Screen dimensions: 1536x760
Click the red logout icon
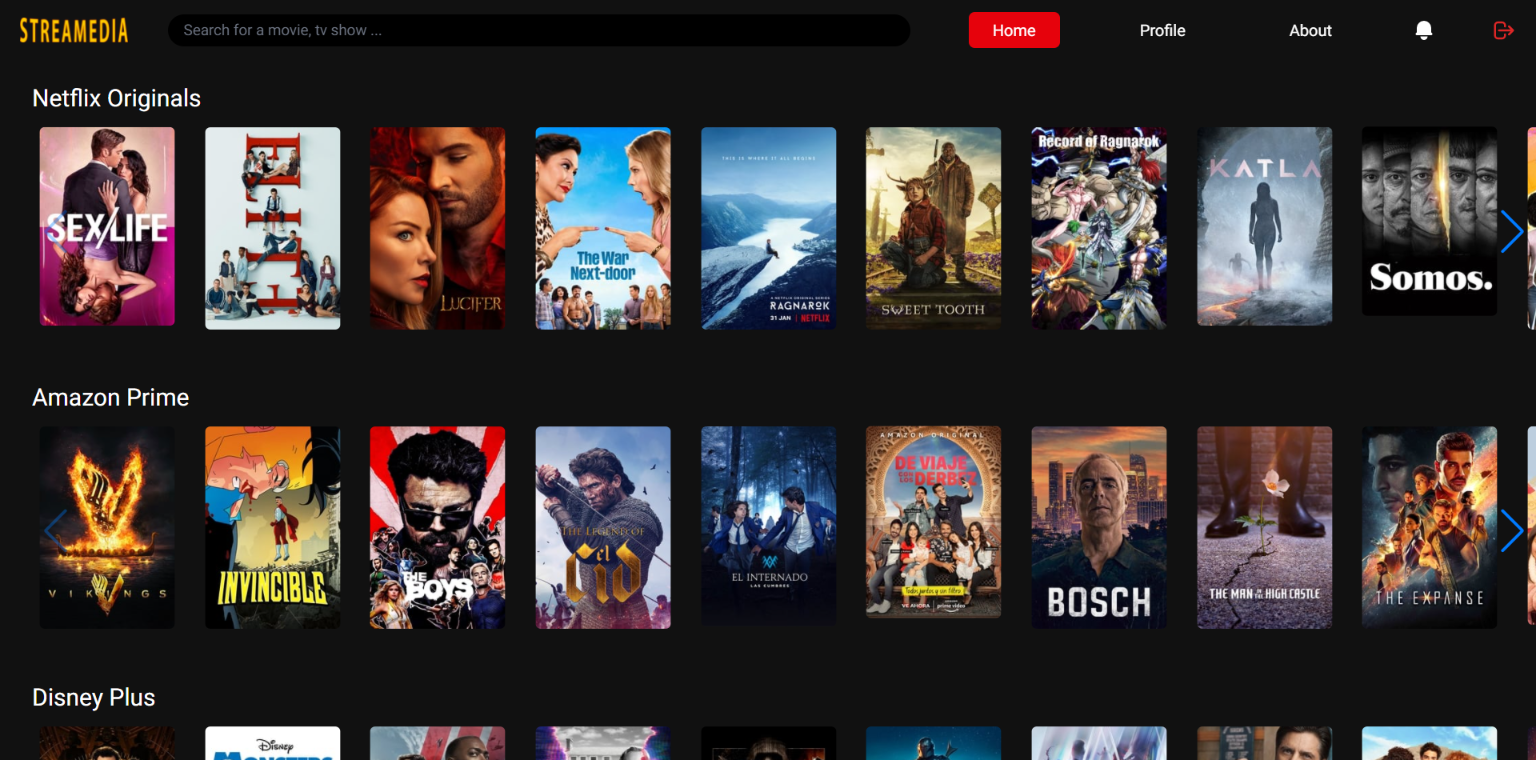point(1503,30)
